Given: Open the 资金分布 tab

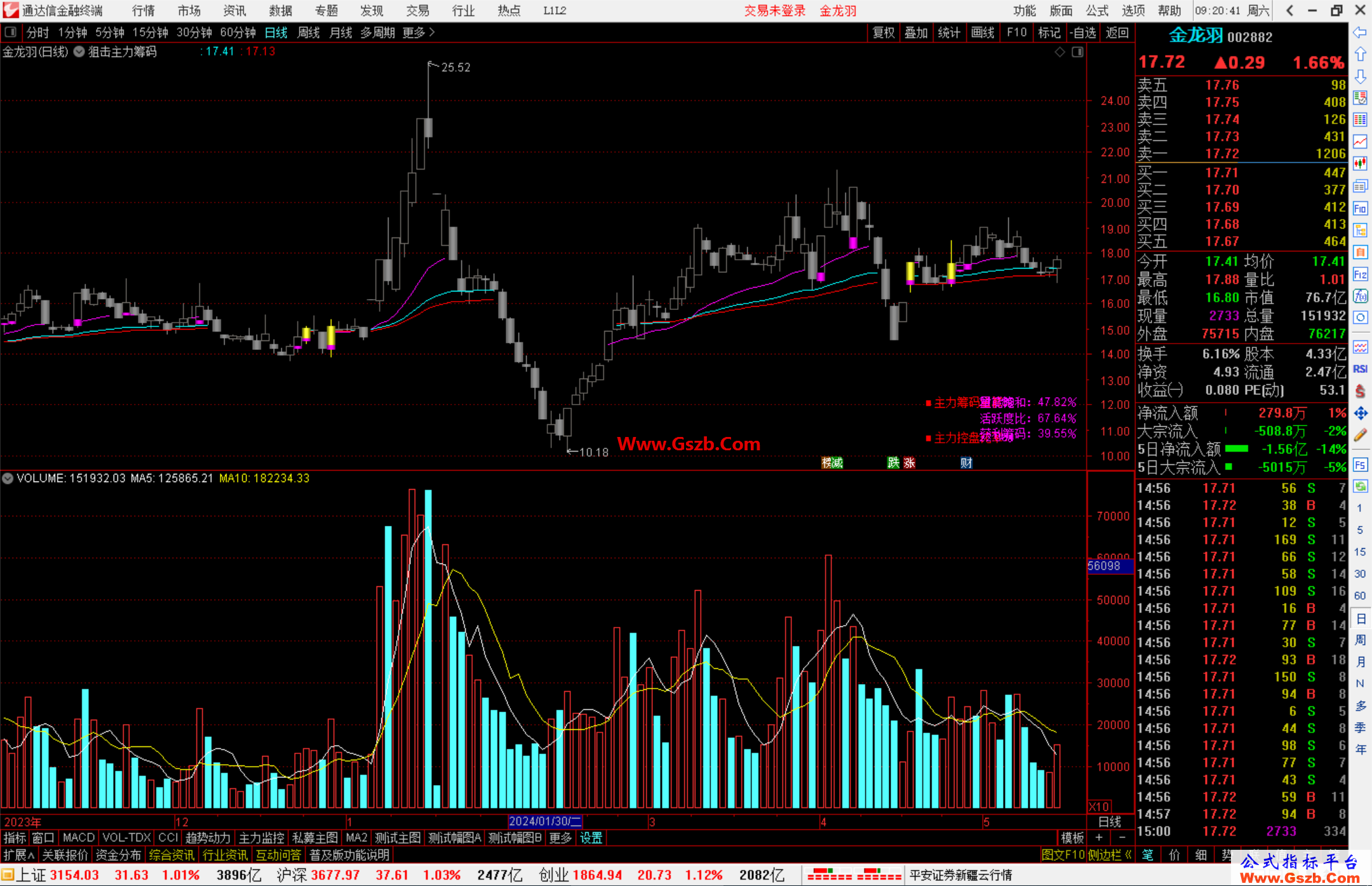Looking at the screenshot, I should [118, 855].
